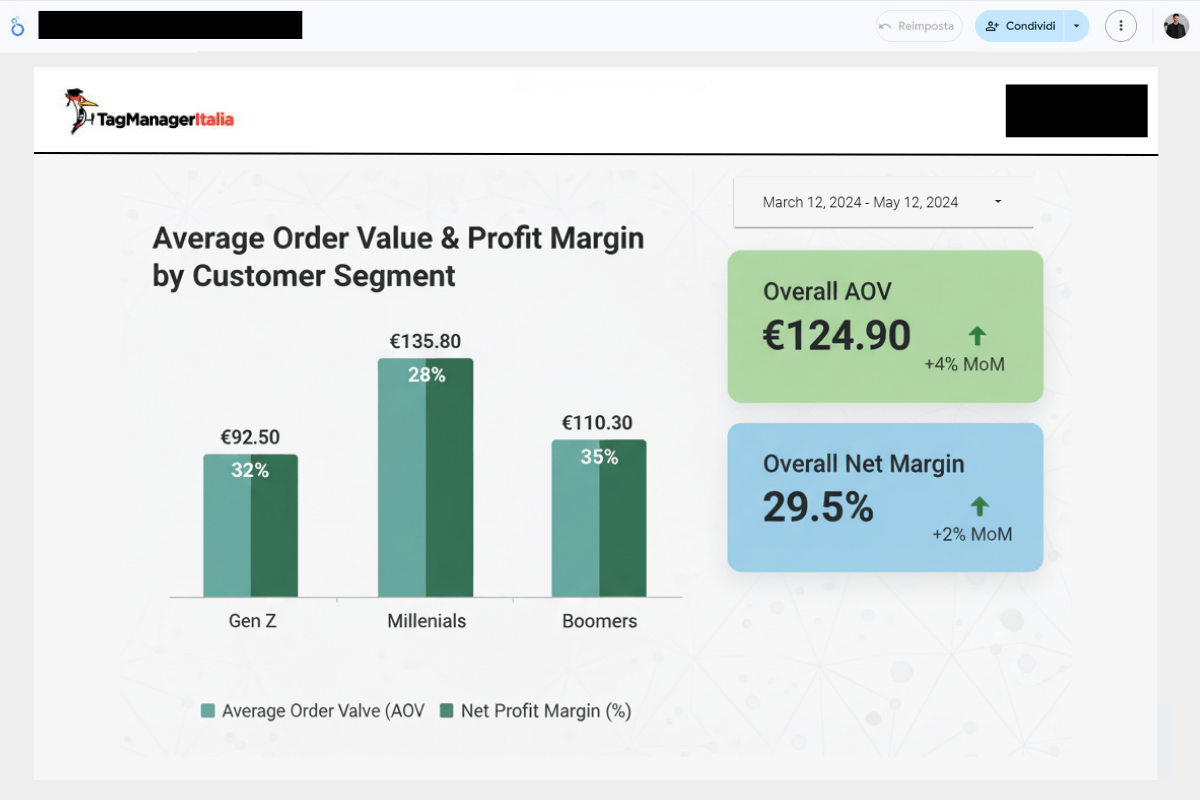Click the Boomers axis label
1200x800 pixels.
click(599, 621)
